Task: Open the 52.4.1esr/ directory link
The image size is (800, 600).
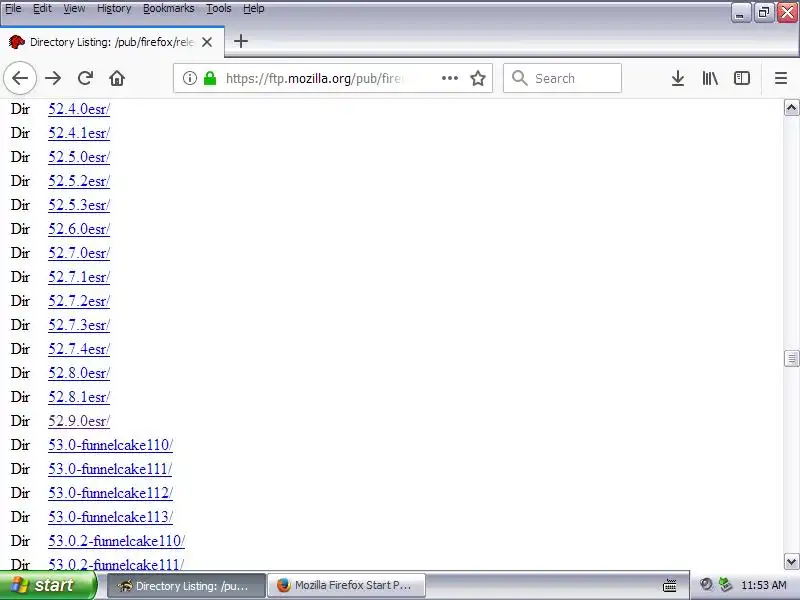Action: click(x=79, y=133)
